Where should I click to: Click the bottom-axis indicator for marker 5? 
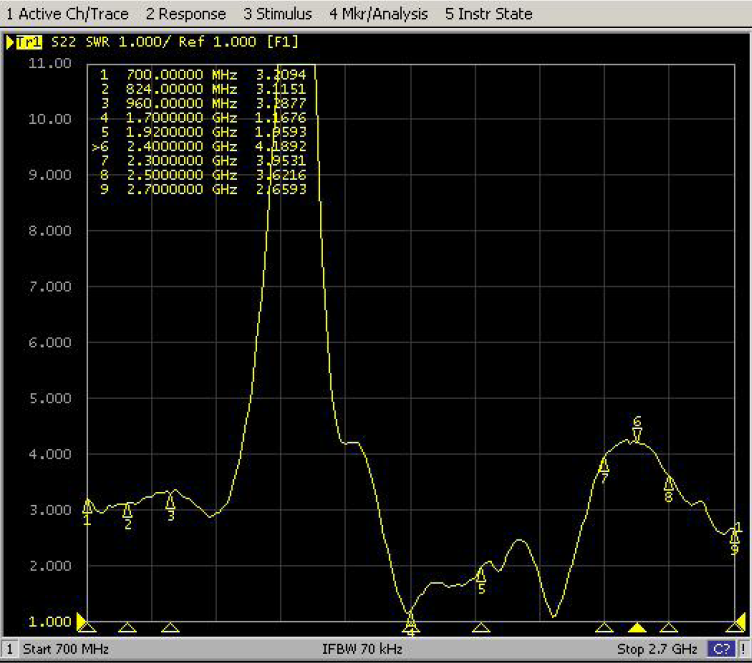coord(481,628)
